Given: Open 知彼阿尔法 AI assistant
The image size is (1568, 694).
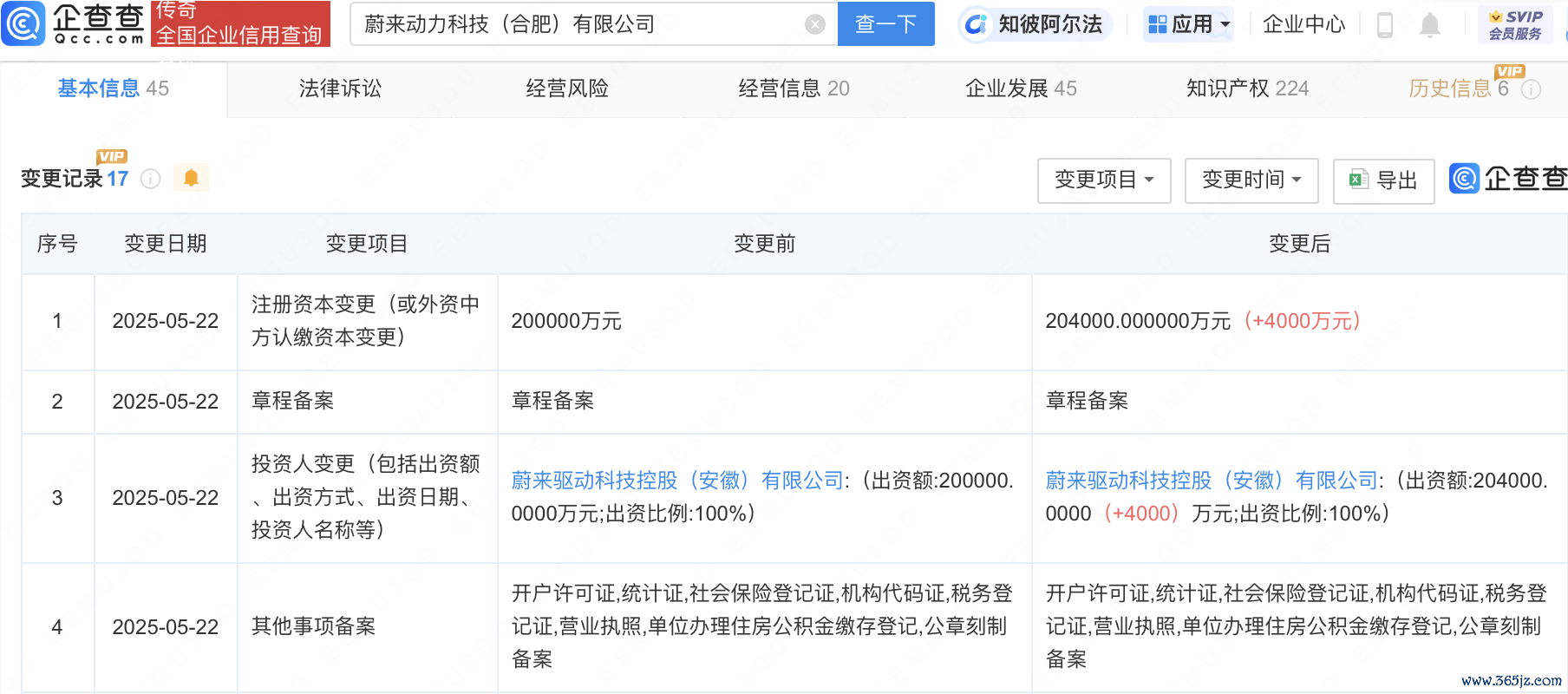Looking at the screenshot, I should [x=1035, y=24].
